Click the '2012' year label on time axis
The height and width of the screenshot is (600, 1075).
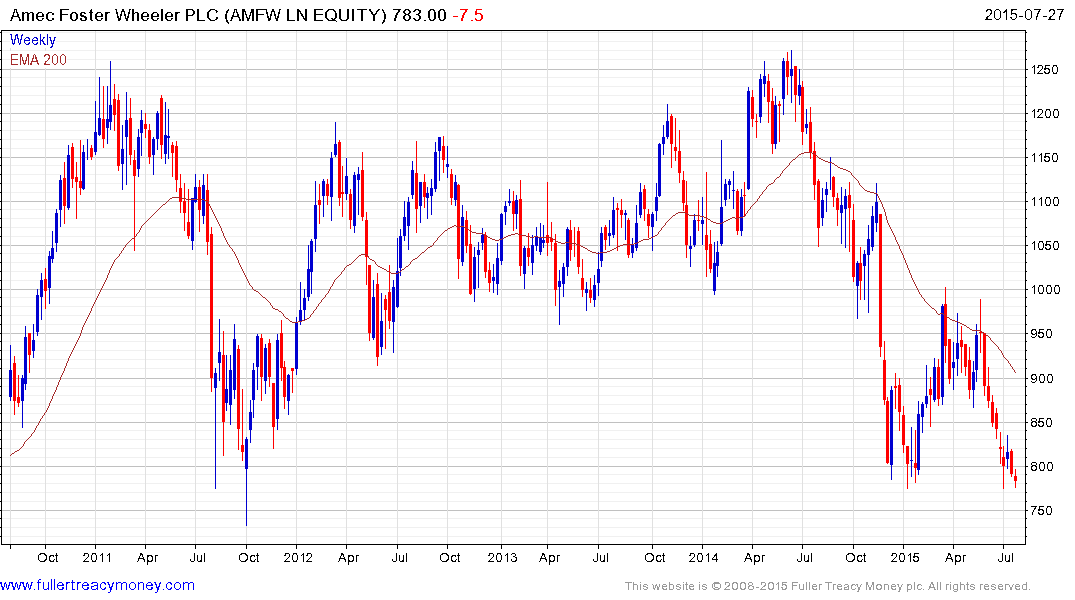[298, 557]
